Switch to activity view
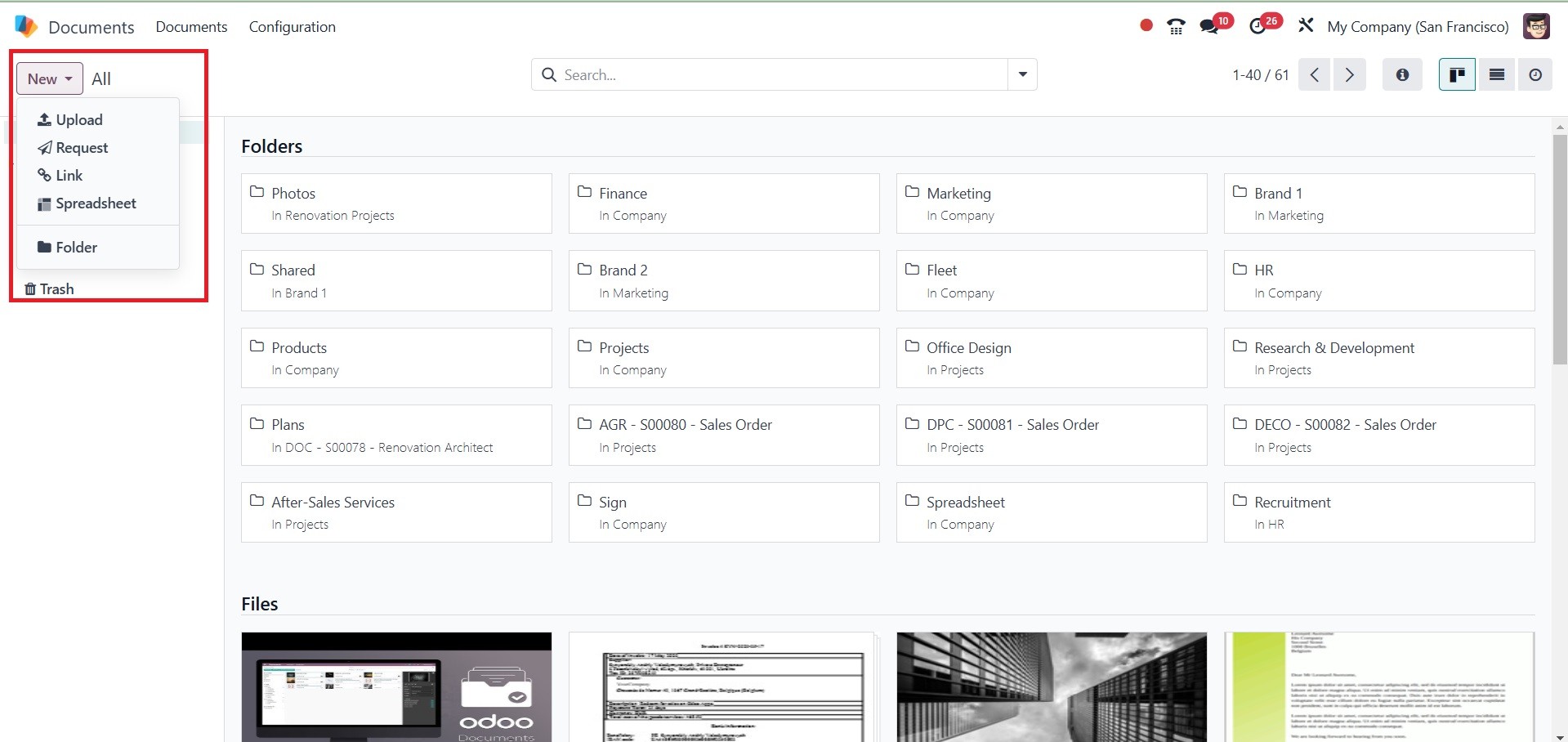Image resolution: width=1568 pixels, height=742 pixels. tap(1535, 75)
